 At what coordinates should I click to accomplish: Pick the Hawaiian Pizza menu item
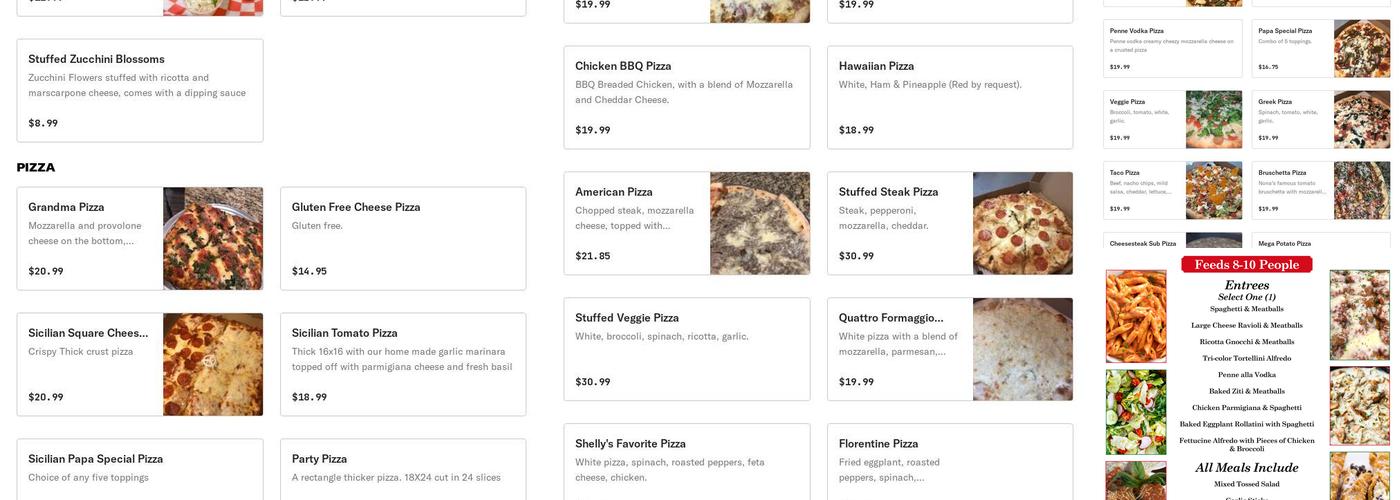tap(950, 98)
